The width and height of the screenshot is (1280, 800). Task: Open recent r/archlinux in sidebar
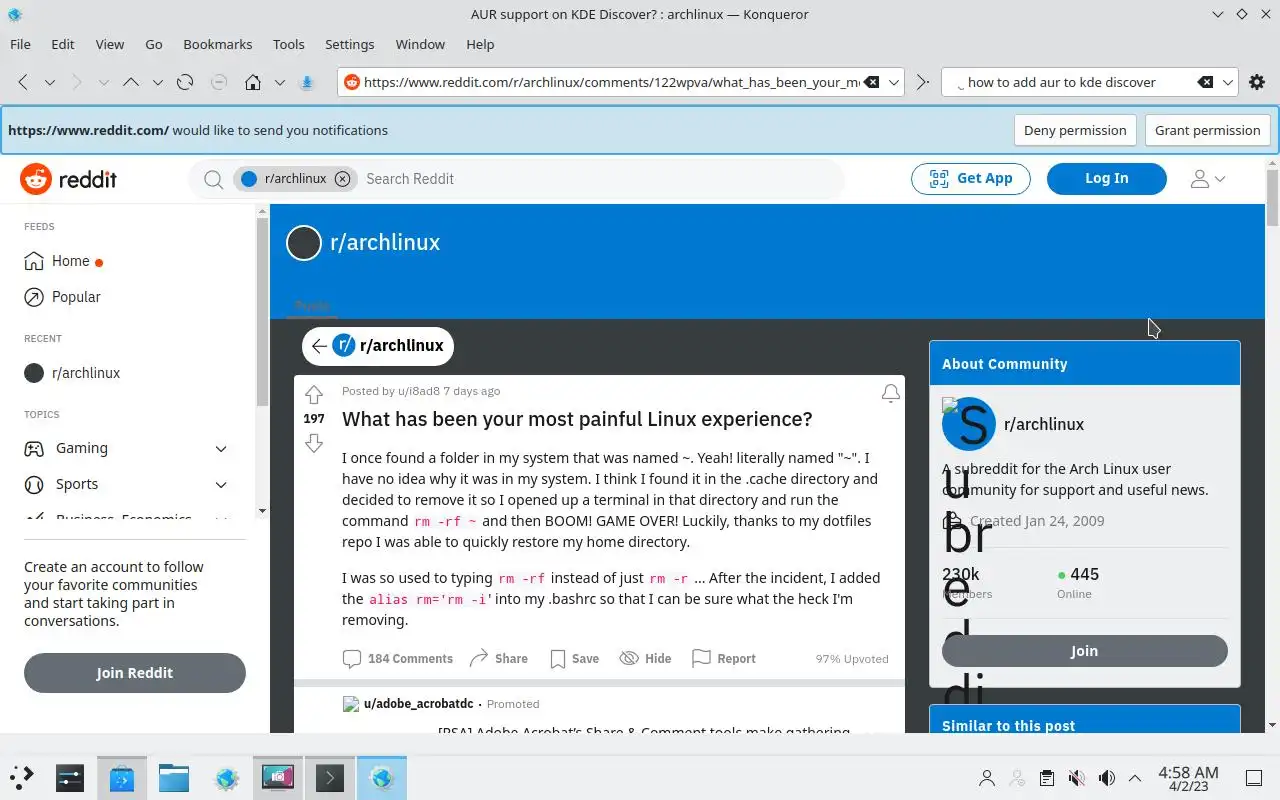tap(72, 373)
